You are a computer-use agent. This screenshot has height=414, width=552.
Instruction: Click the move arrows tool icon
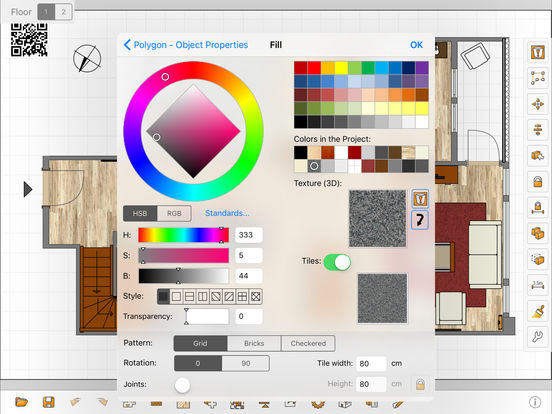click(538, 104)
